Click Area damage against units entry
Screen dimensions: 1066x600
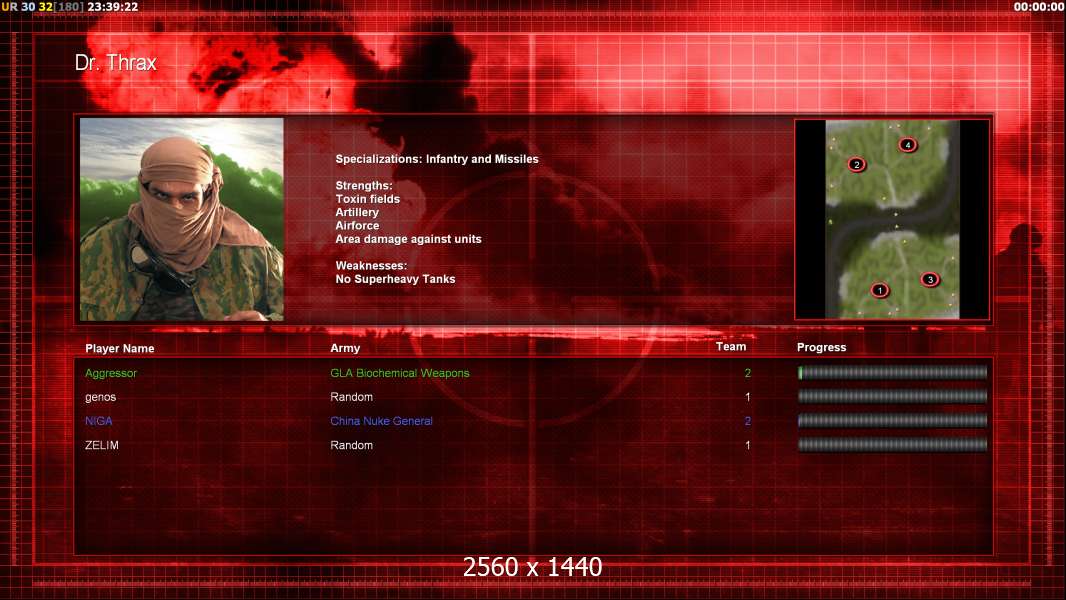[x=408, y=239]
